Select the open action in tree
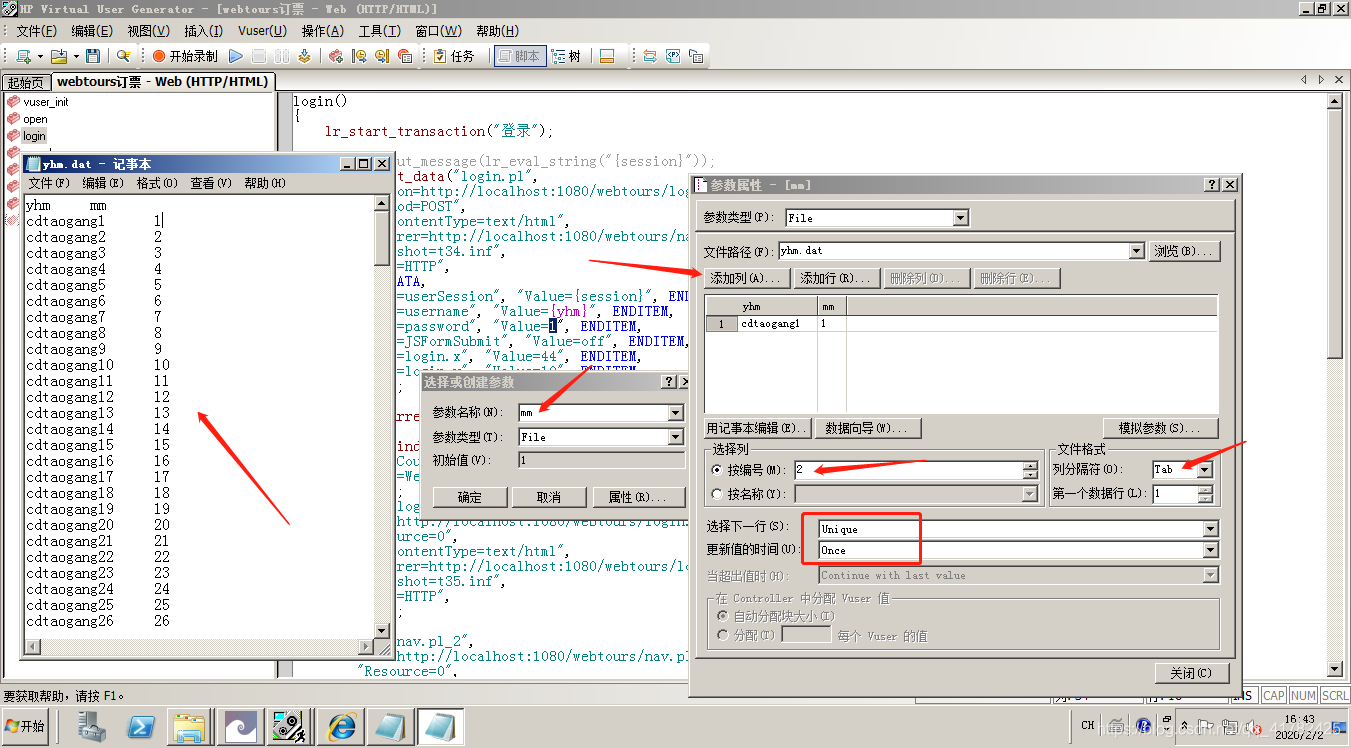 (35, 119)
